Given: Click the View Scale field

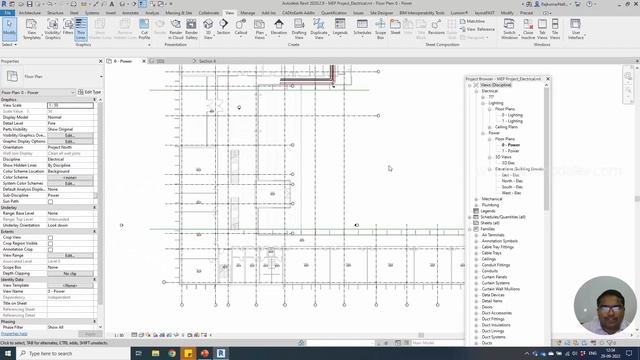Looking at the screenshot, I should tap(70, 105).
